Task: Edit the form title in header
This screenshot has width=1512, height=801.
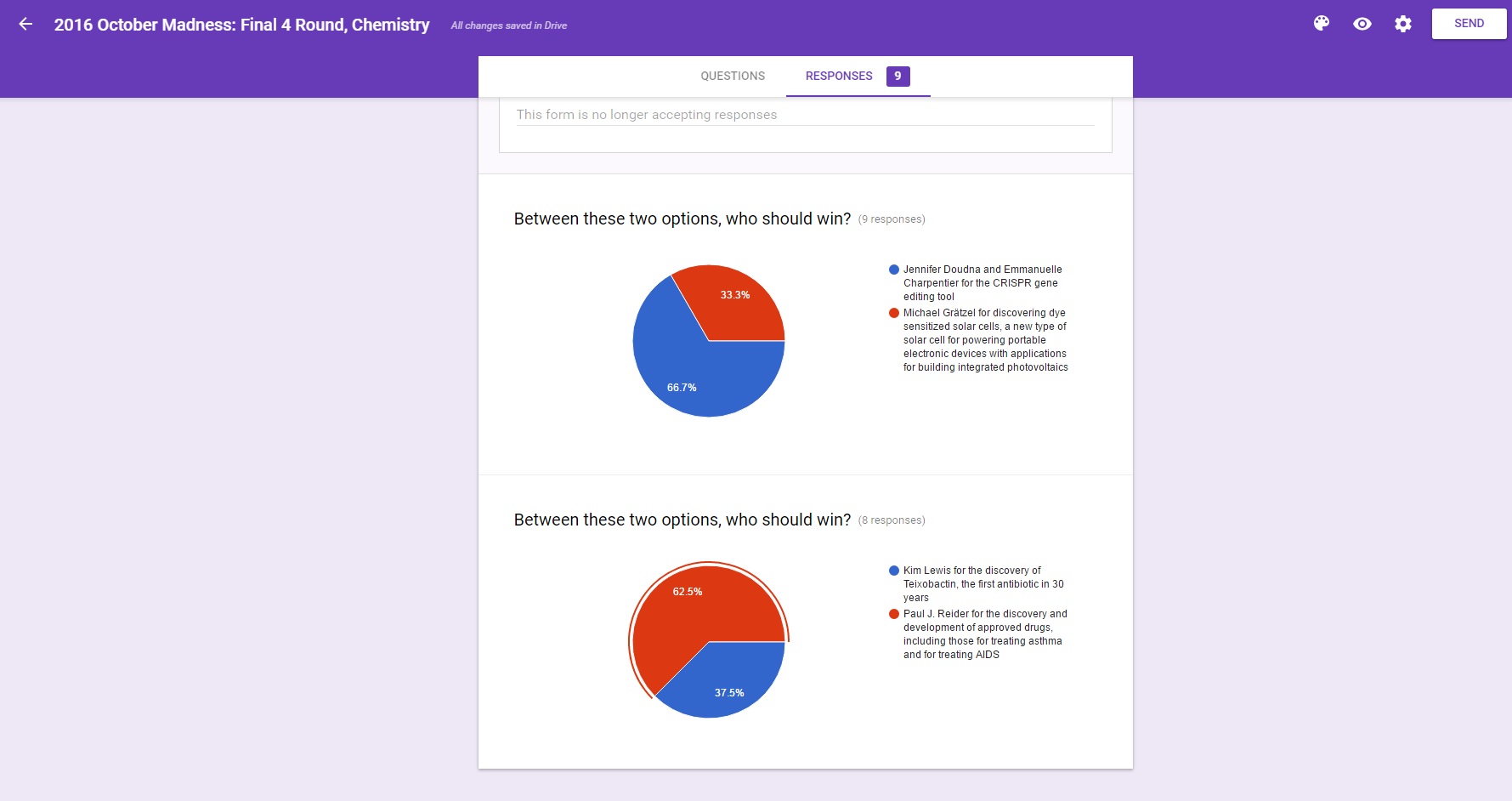Action: [x=241, y=25]
